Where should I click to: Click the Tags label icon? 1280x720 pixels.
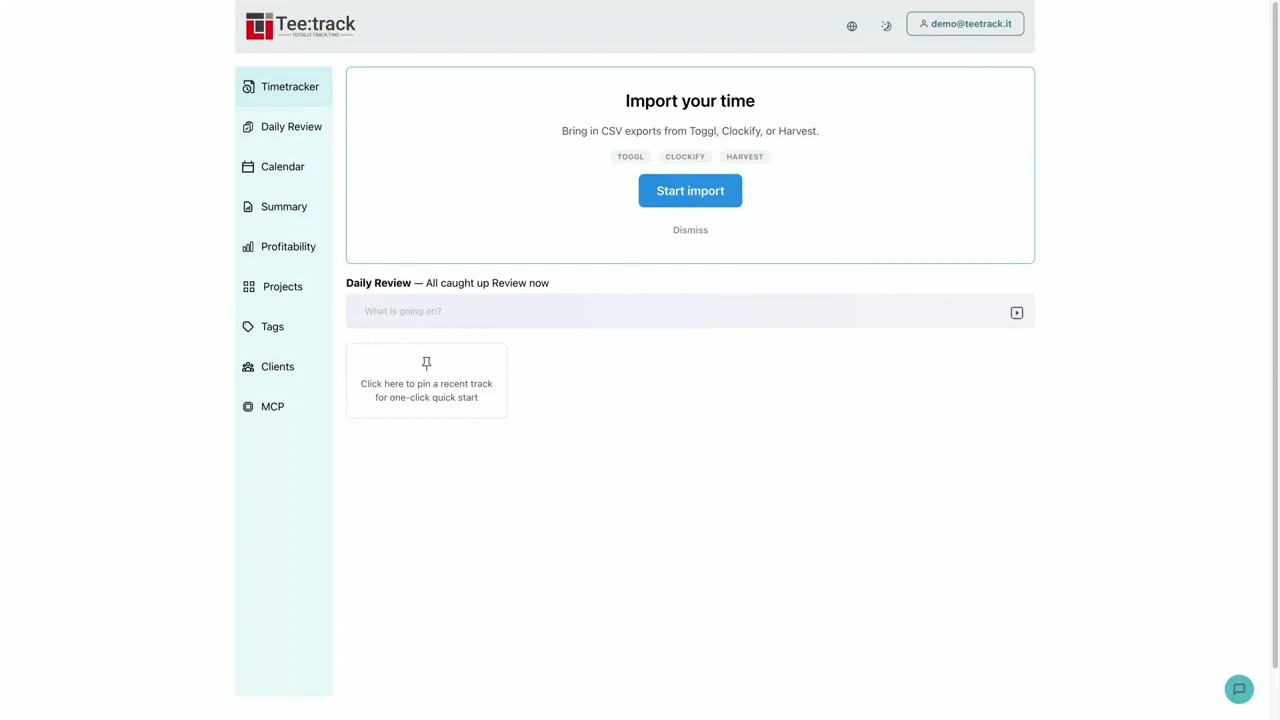tap(248, 327)
